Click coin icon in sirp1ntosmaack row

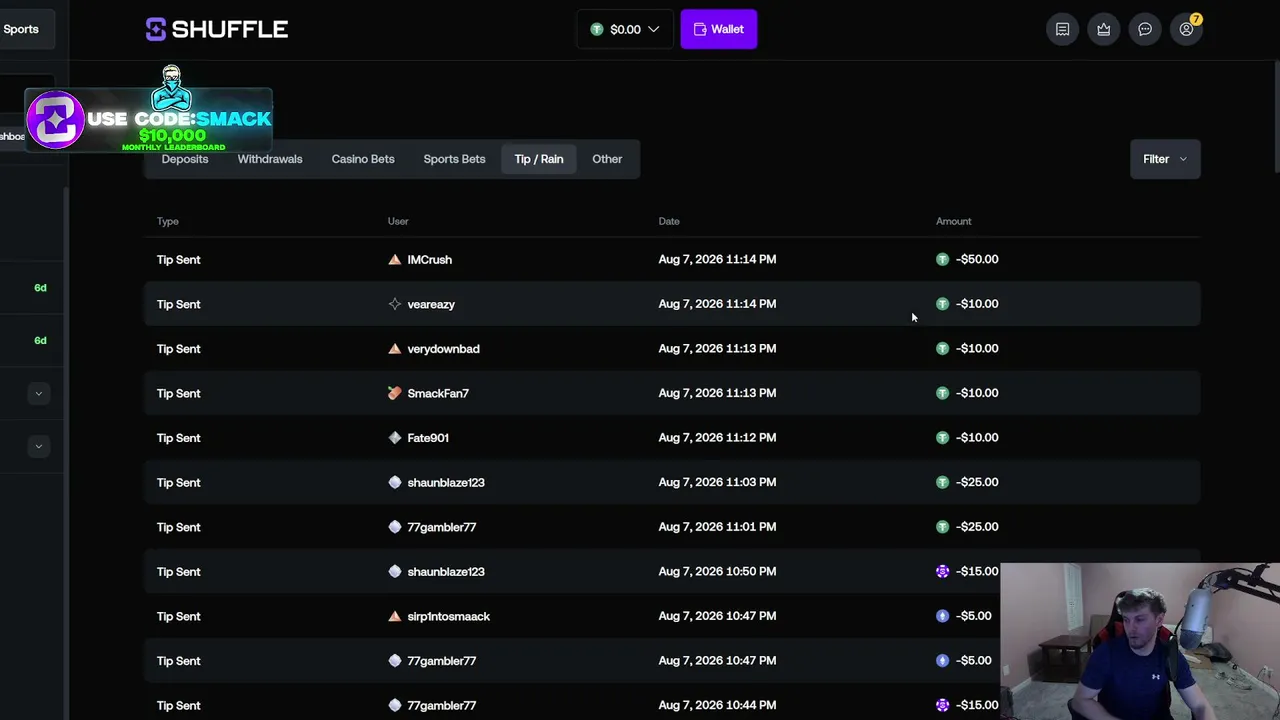pyautogui.click(x=942, y=616)
